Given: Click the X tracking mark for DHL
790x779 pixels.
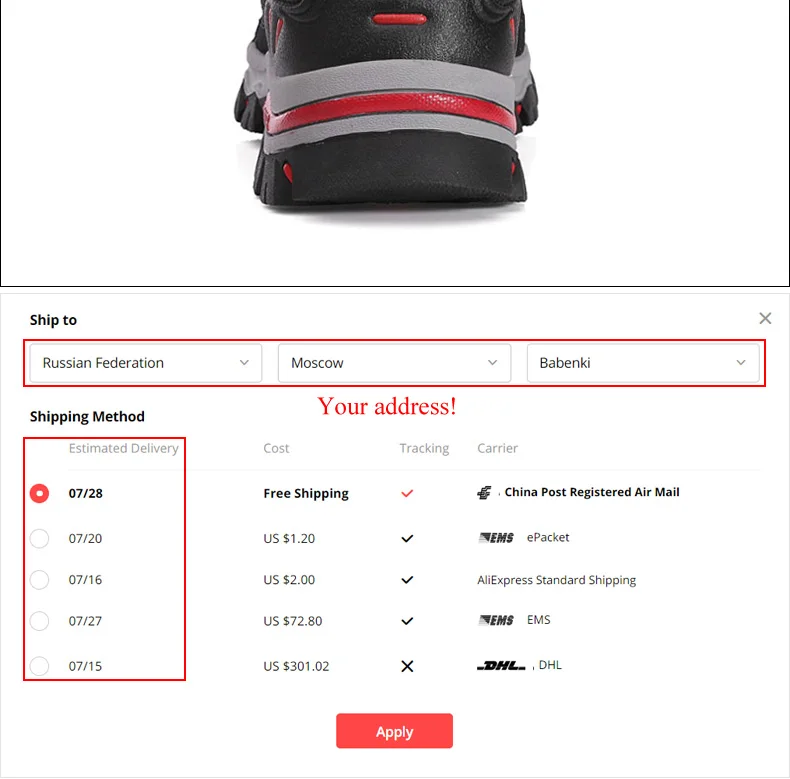Looking at the screenshot, I should click(407, 666).
